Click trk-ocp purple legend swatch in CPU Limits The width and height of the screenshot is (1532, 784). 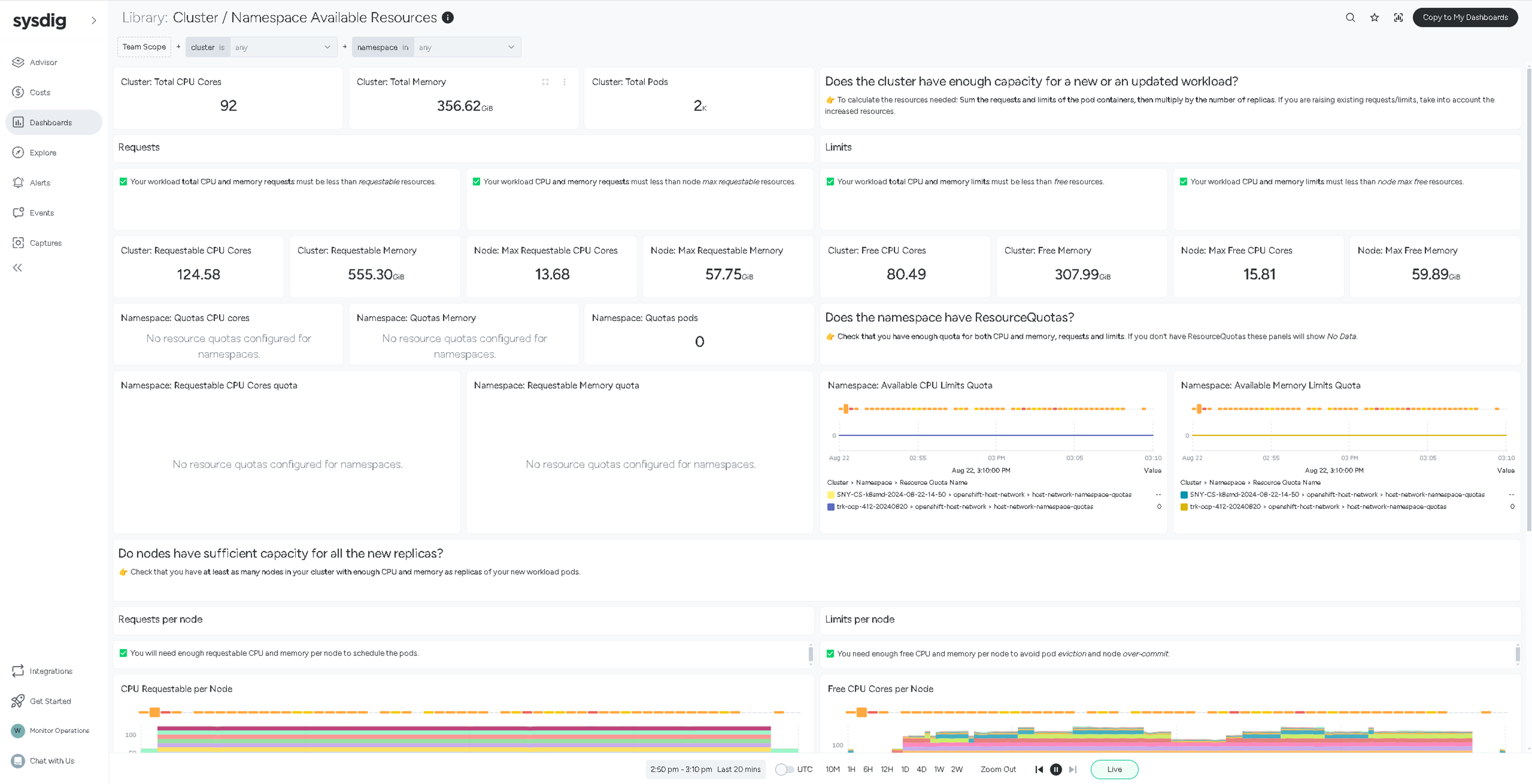830,507
